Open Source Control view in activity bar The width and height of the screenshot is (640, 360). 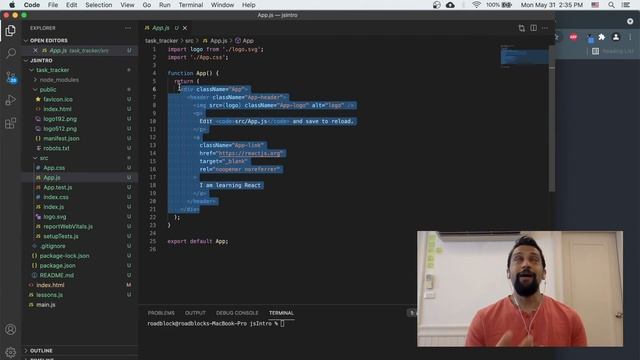click(x=11, y=77)
